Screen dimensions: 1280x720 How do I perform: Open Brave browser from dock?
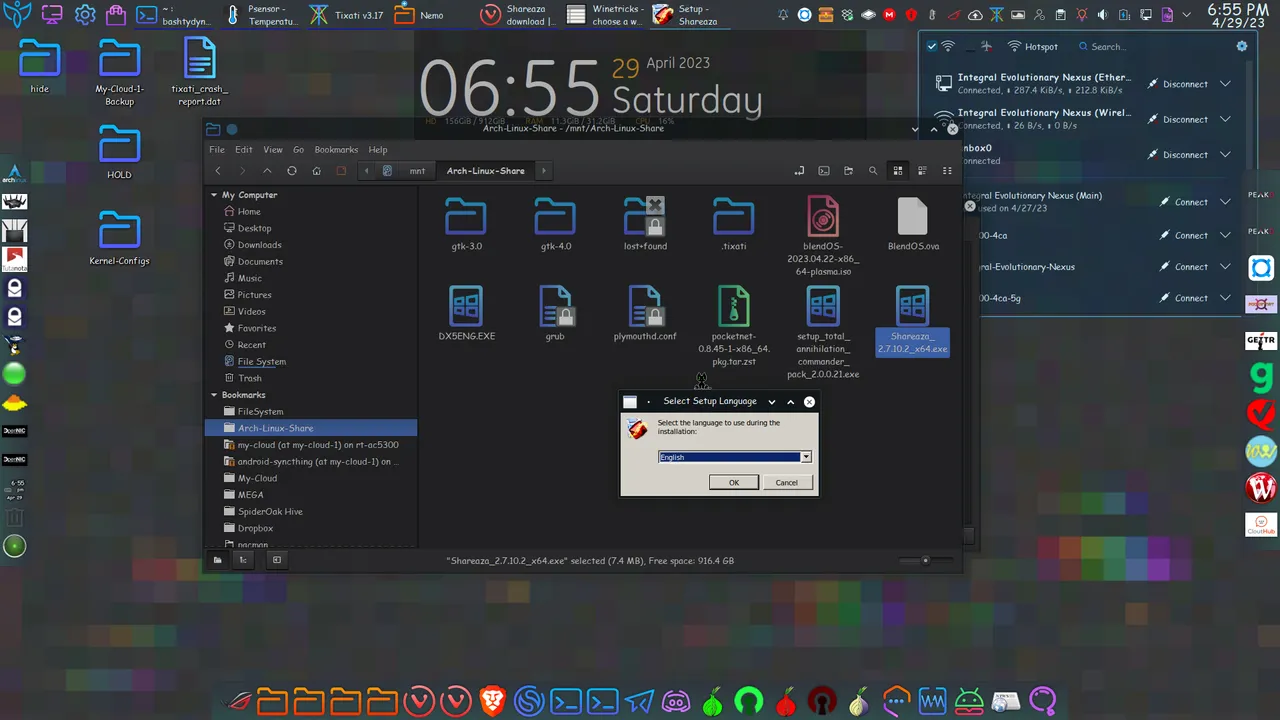tap(493, 702)
